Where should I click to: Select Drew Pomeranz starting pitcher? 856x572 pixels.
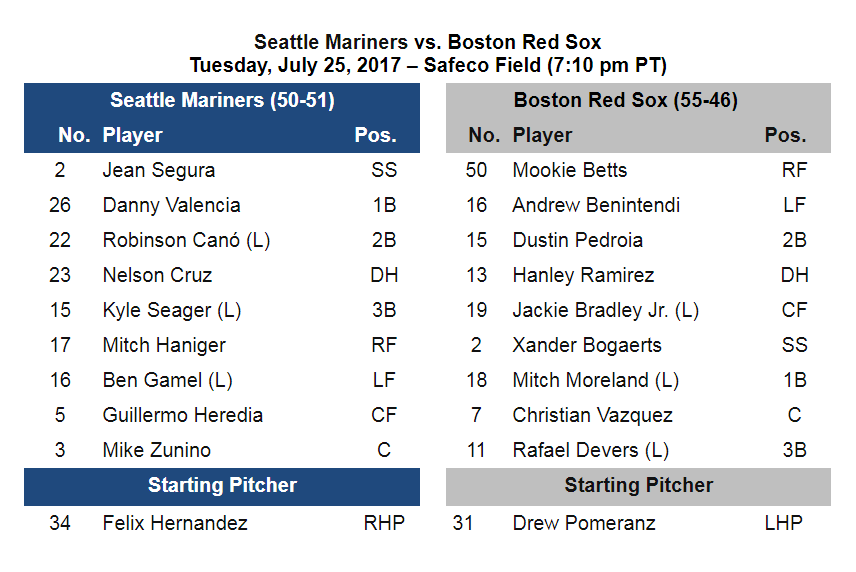click(x=582, y=523)
